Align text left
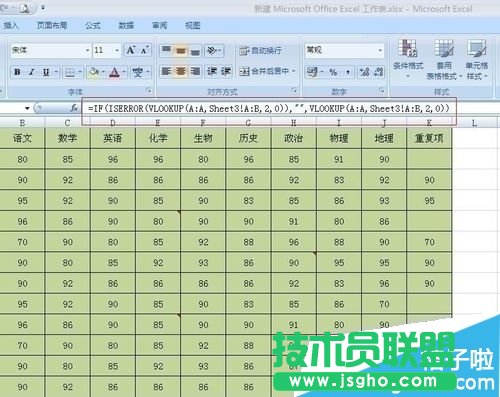500x397 pixels. click(166, 71)
